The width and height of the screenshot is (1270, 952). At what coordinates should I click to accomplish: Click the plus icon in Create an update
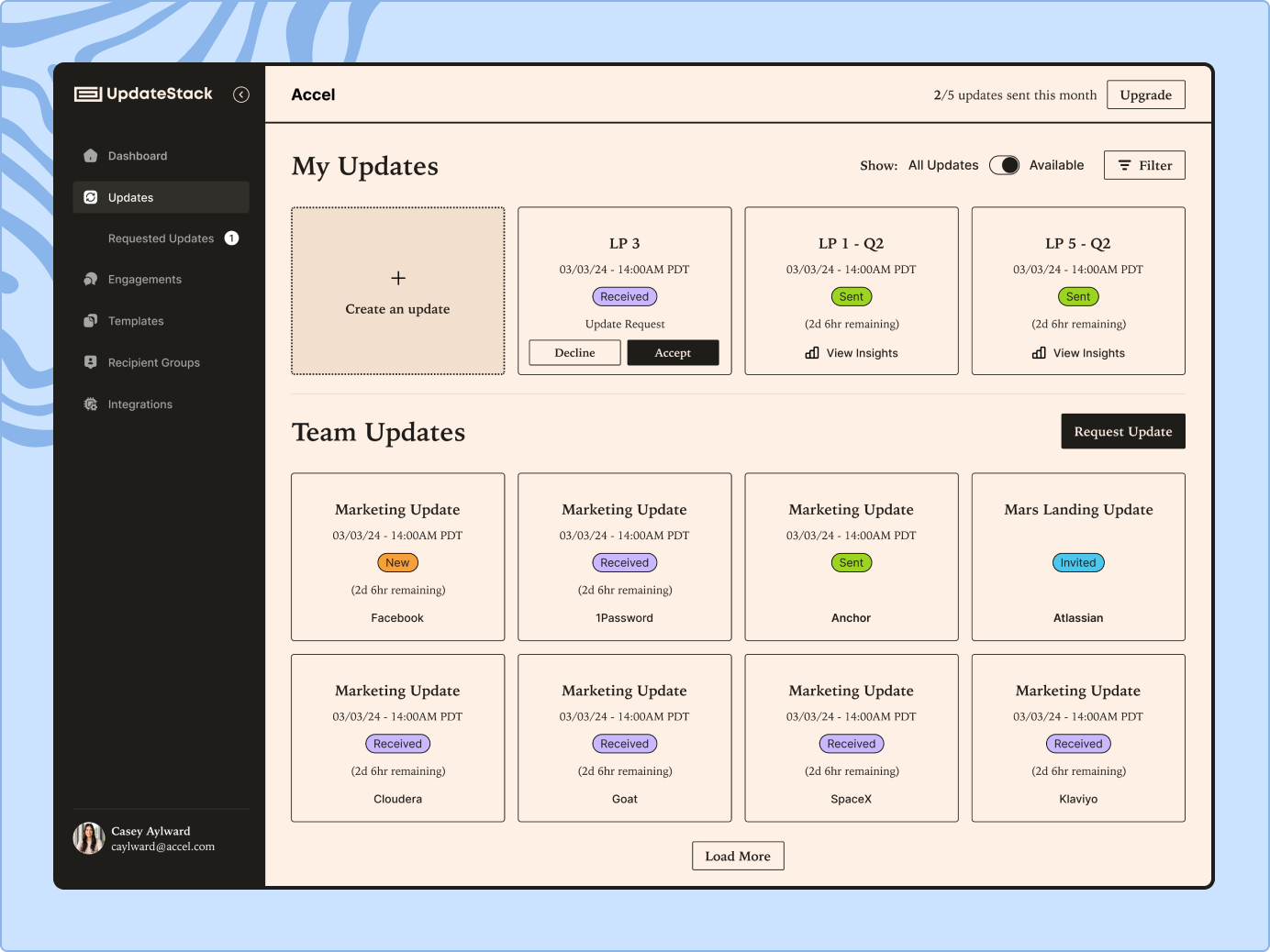[398, 278]
